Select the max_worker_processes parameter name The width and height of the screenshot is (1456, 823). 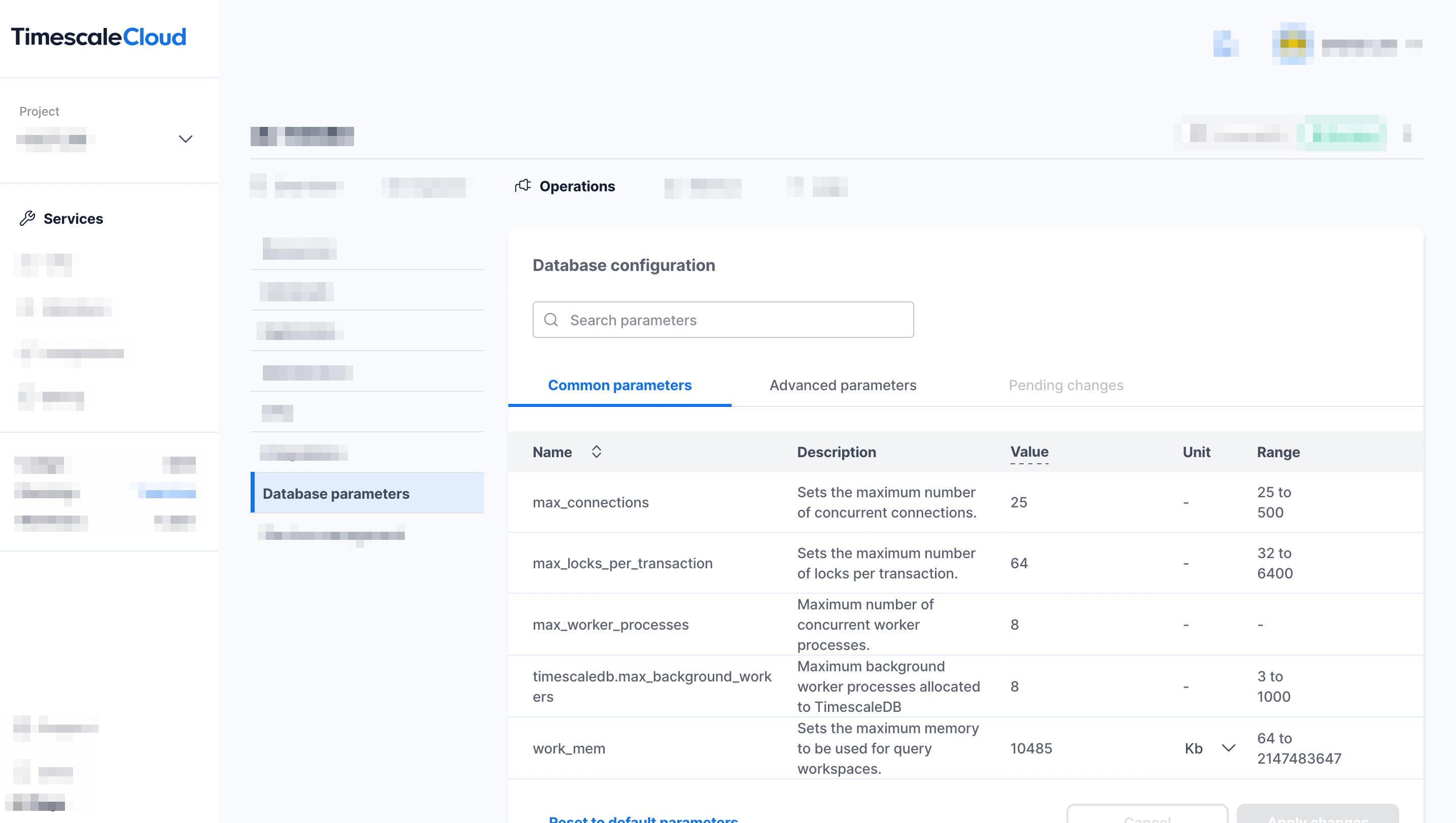(610, 625)
